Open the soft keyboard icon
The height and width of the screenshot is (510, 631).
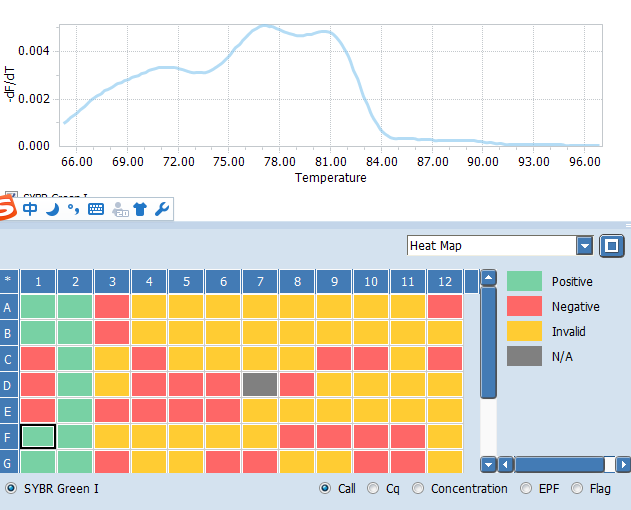point(96,209)
